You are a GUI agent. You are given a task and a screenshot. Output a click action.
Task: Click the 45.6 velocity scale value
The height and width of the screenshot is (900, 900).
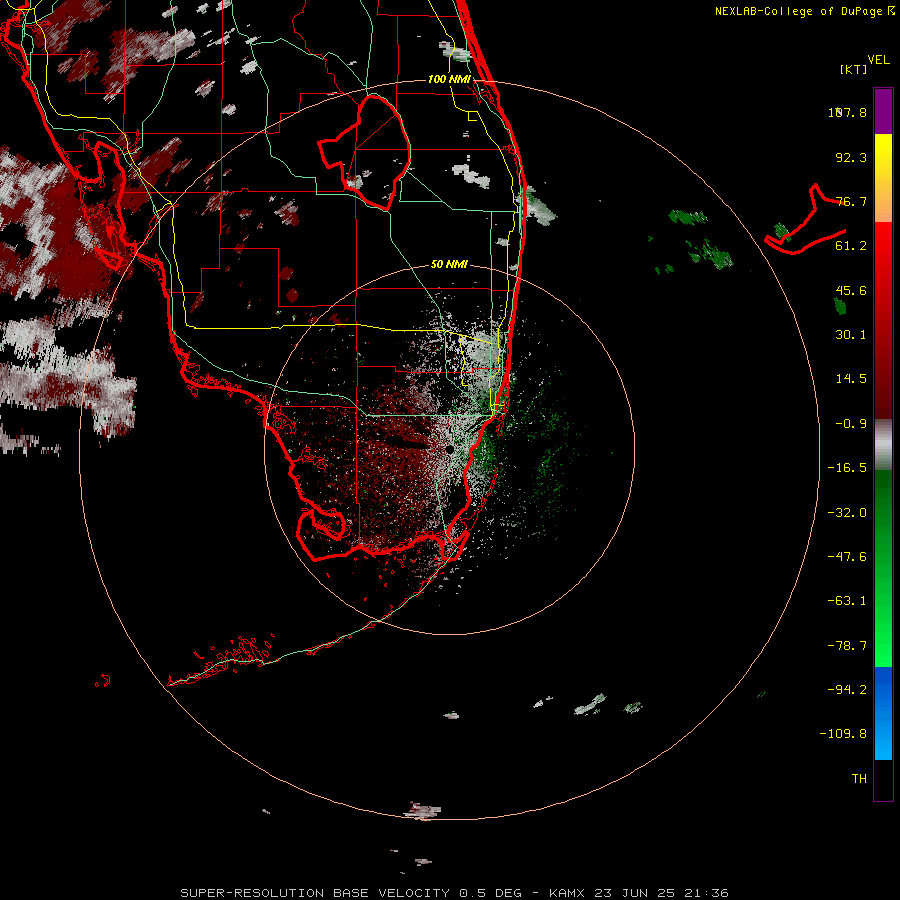pos(851,290)
